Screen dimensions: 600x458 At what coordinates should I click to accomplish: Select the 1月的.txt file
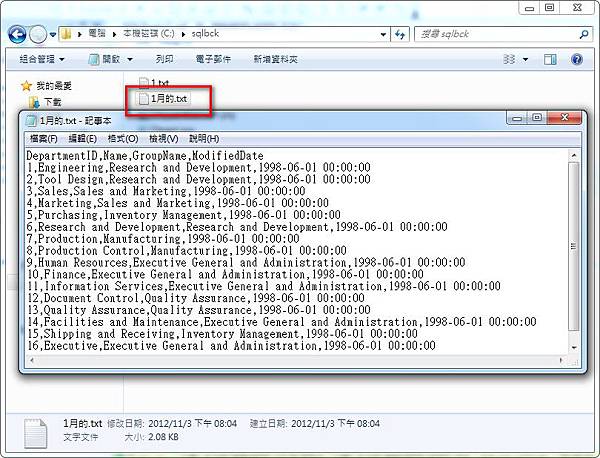(x=164, y=99)
